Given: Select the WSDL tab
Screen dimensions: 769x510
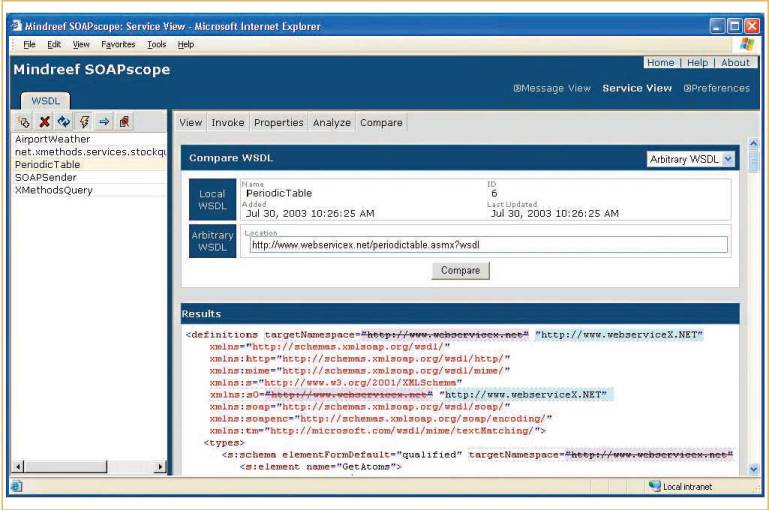Looking at the screenshot, I should pos(45,101).
